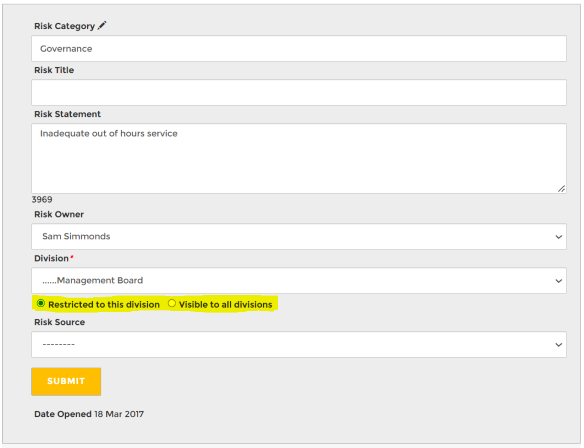
Task: Click the Division required field label
Action: point(54,258)
